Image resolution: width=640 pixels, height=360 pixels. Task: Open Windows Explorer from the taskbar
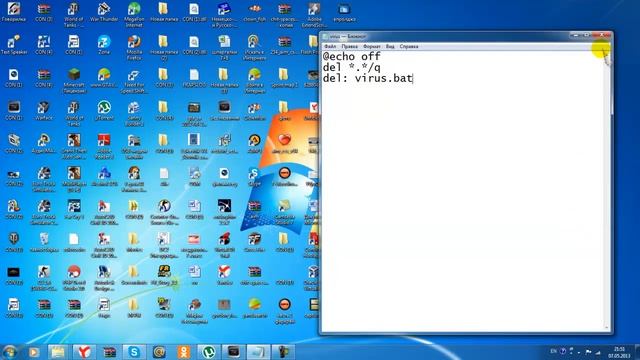tap(58, 352)
